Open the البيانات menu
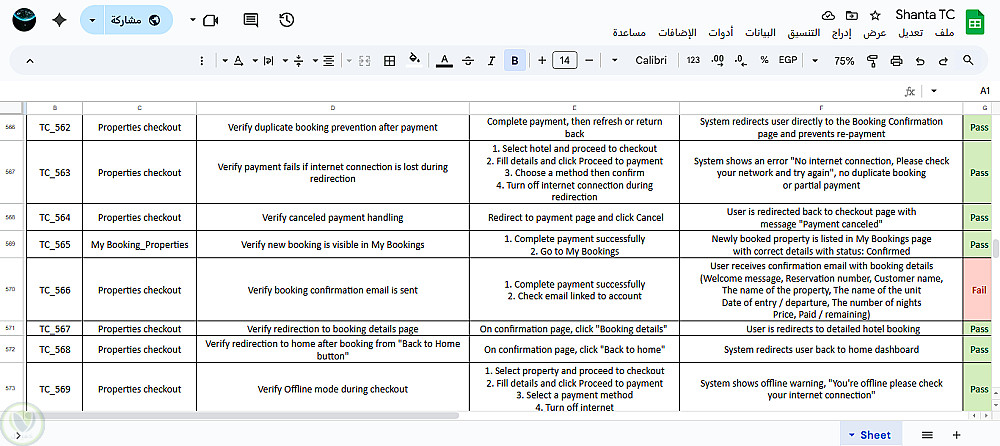1000x446 pixels. coord(761,33)
